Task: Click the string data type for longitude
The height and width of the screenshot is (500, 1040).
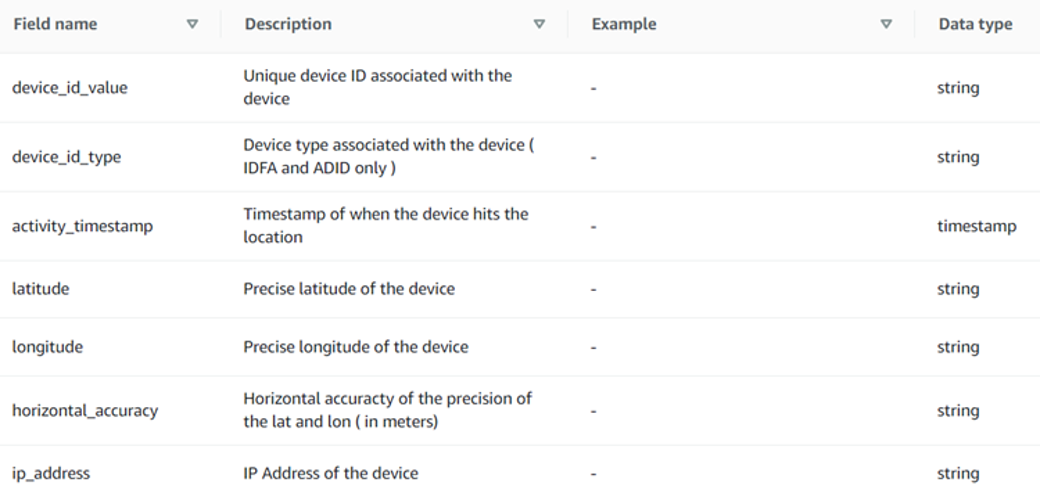Action: [958, 347]
